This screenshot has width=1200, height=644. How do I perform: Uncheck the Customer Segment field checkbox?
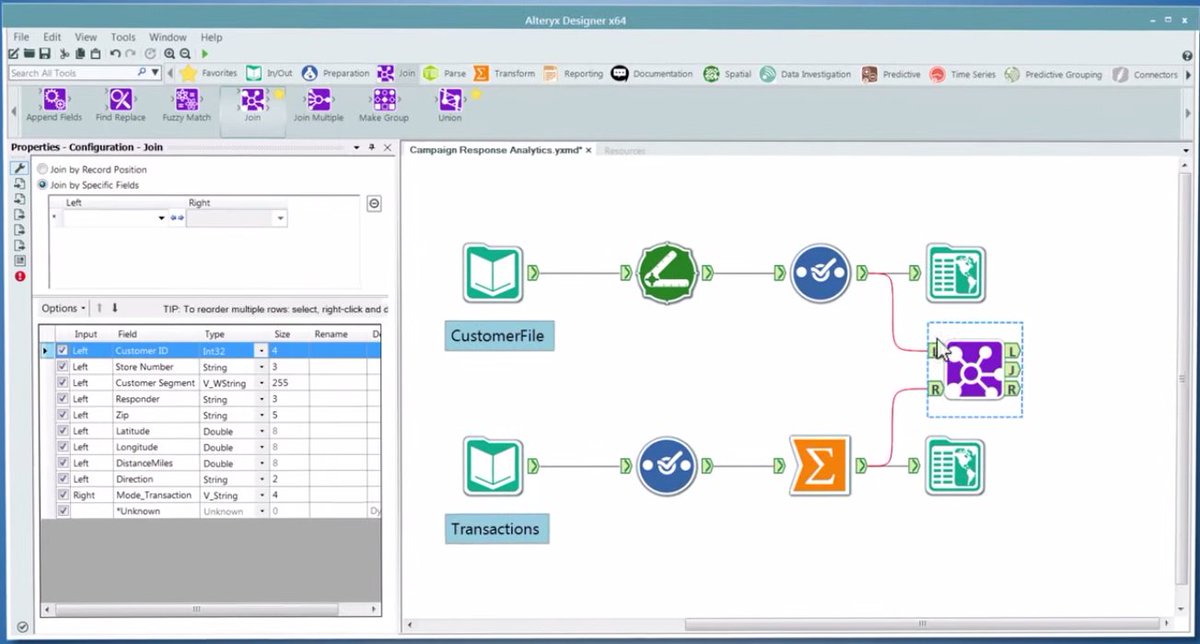coord(63,383)
